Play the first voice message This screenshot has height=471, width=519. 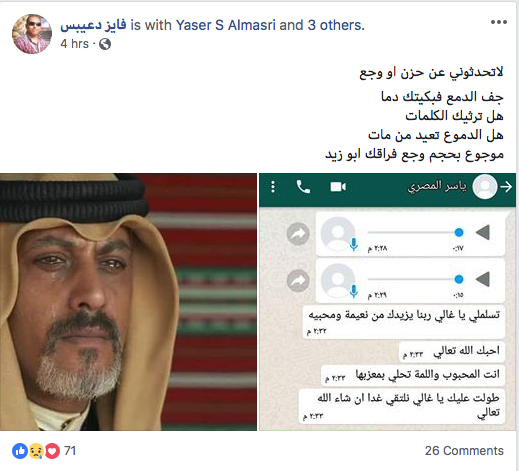[x=483, y=232]
